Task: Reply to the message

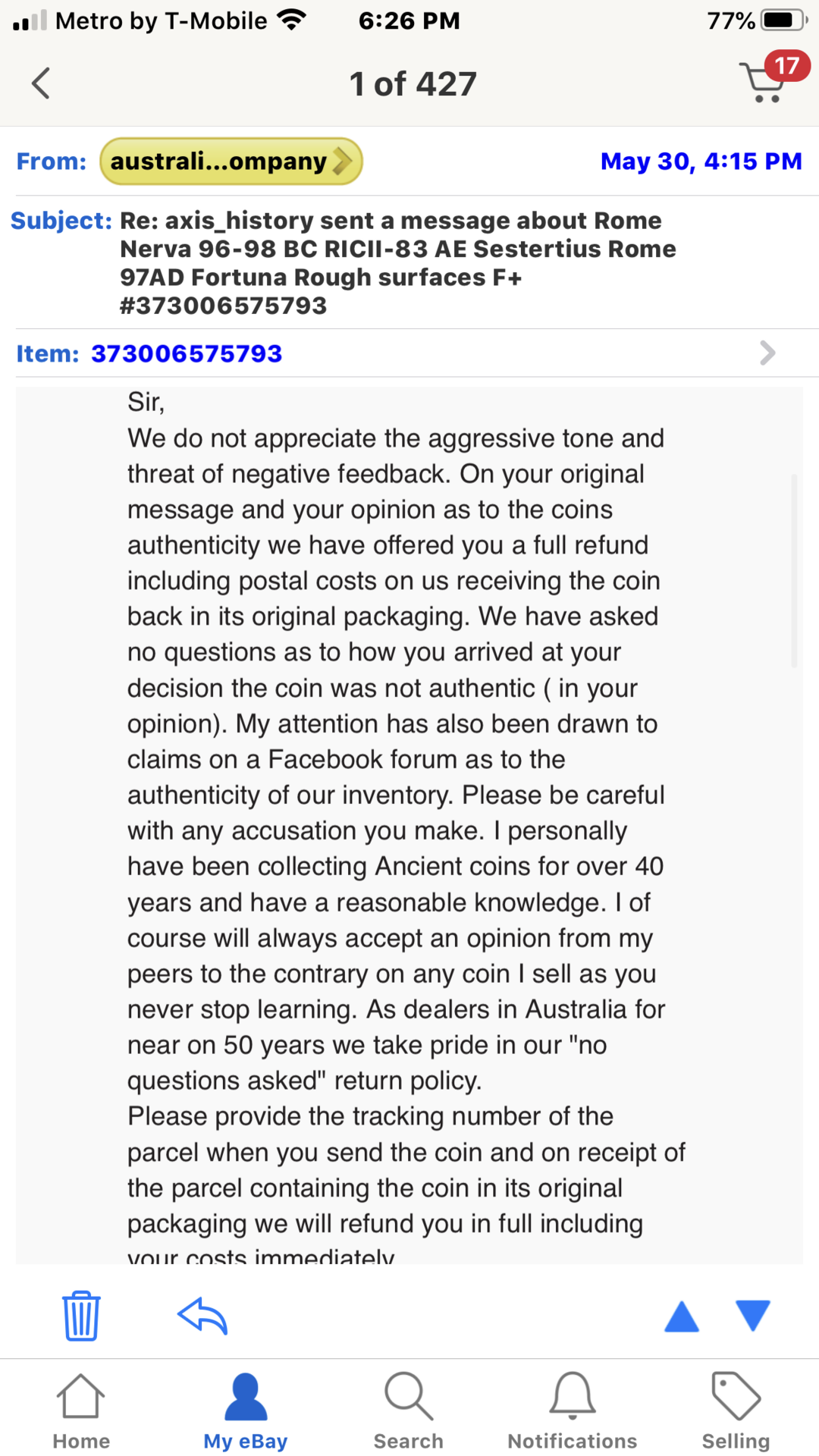Action: tap(202, 1316)
